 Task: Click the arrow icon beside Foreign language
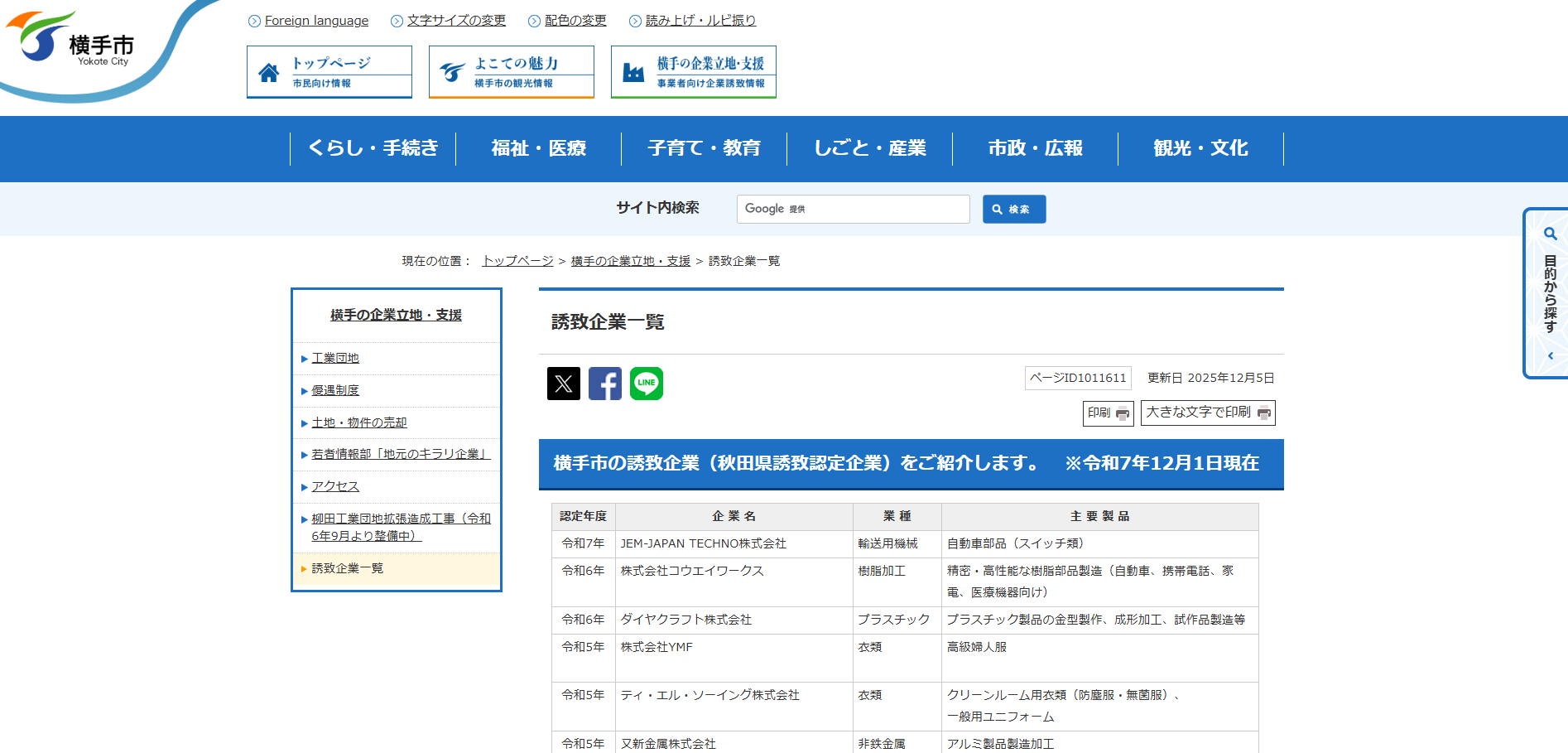pos(254,22)
